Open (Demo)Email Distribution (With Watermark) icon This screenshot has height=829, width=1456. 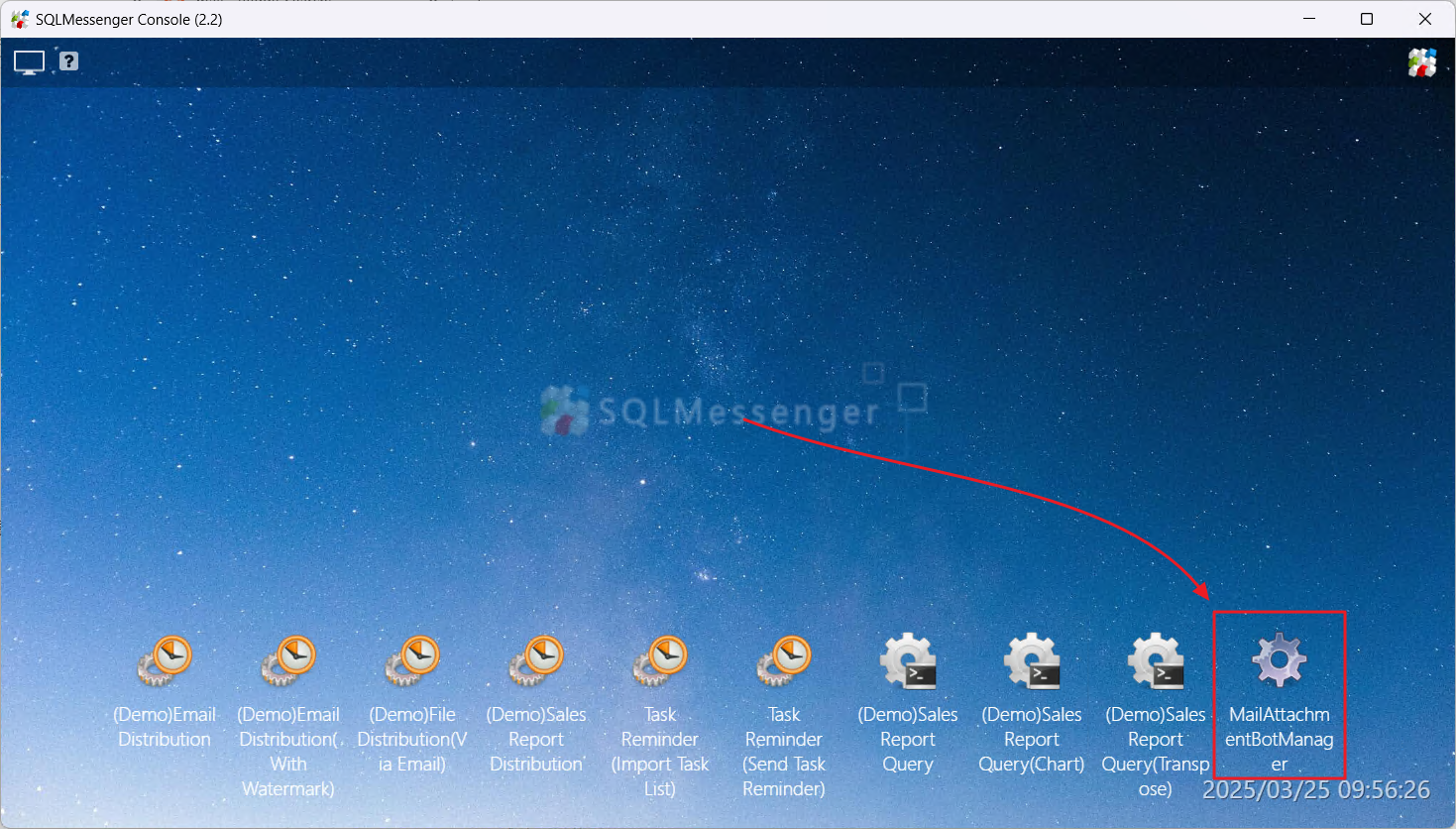click(x=288, y=661)
